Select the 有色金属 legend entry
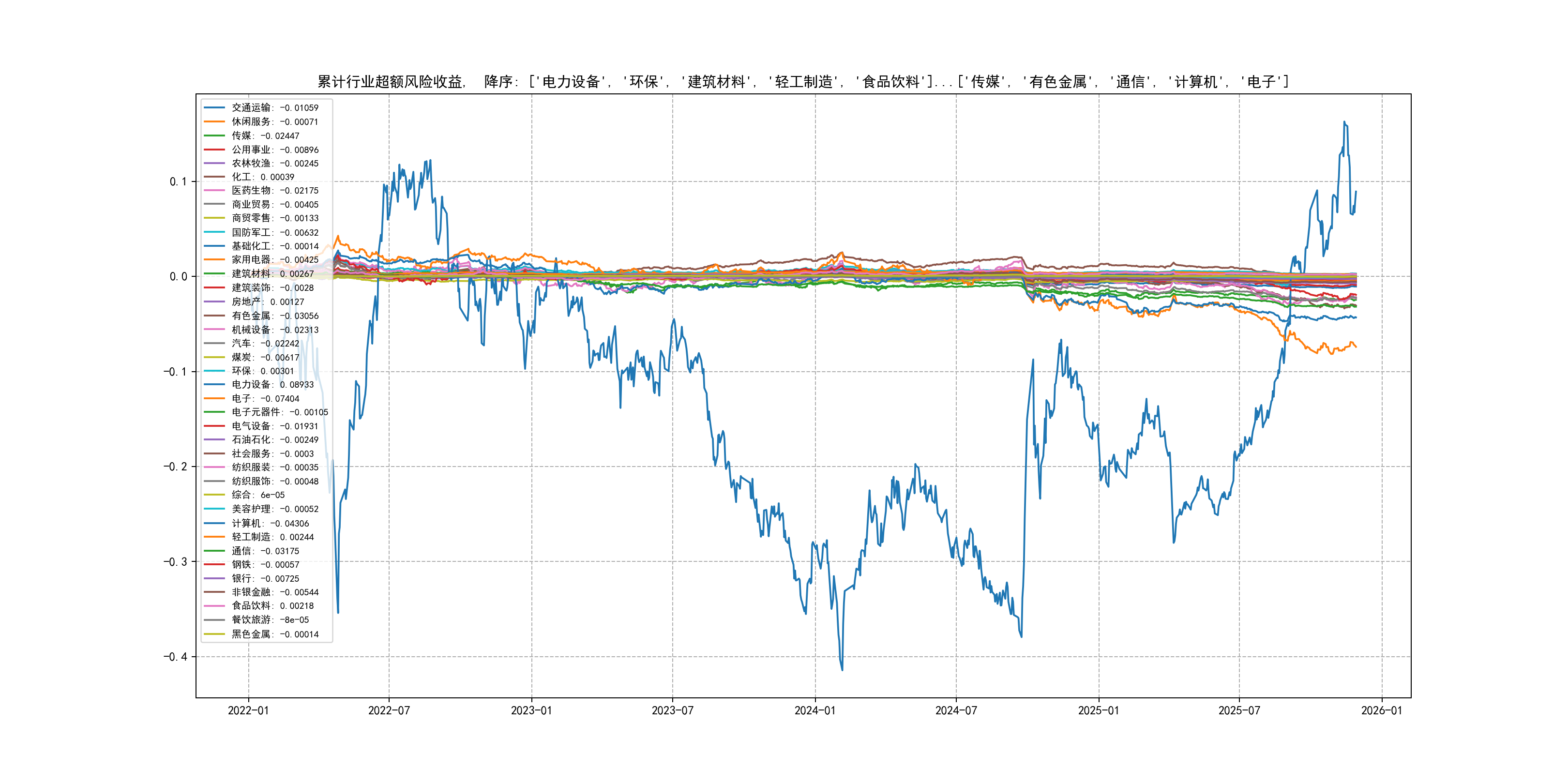The height and width of the screenshot is (784, 1568). click(275, 316)
